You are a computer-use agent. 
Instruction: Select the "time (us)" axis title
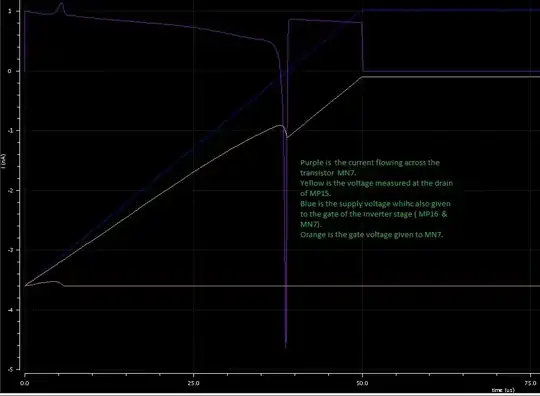click(x=503, y=390)
